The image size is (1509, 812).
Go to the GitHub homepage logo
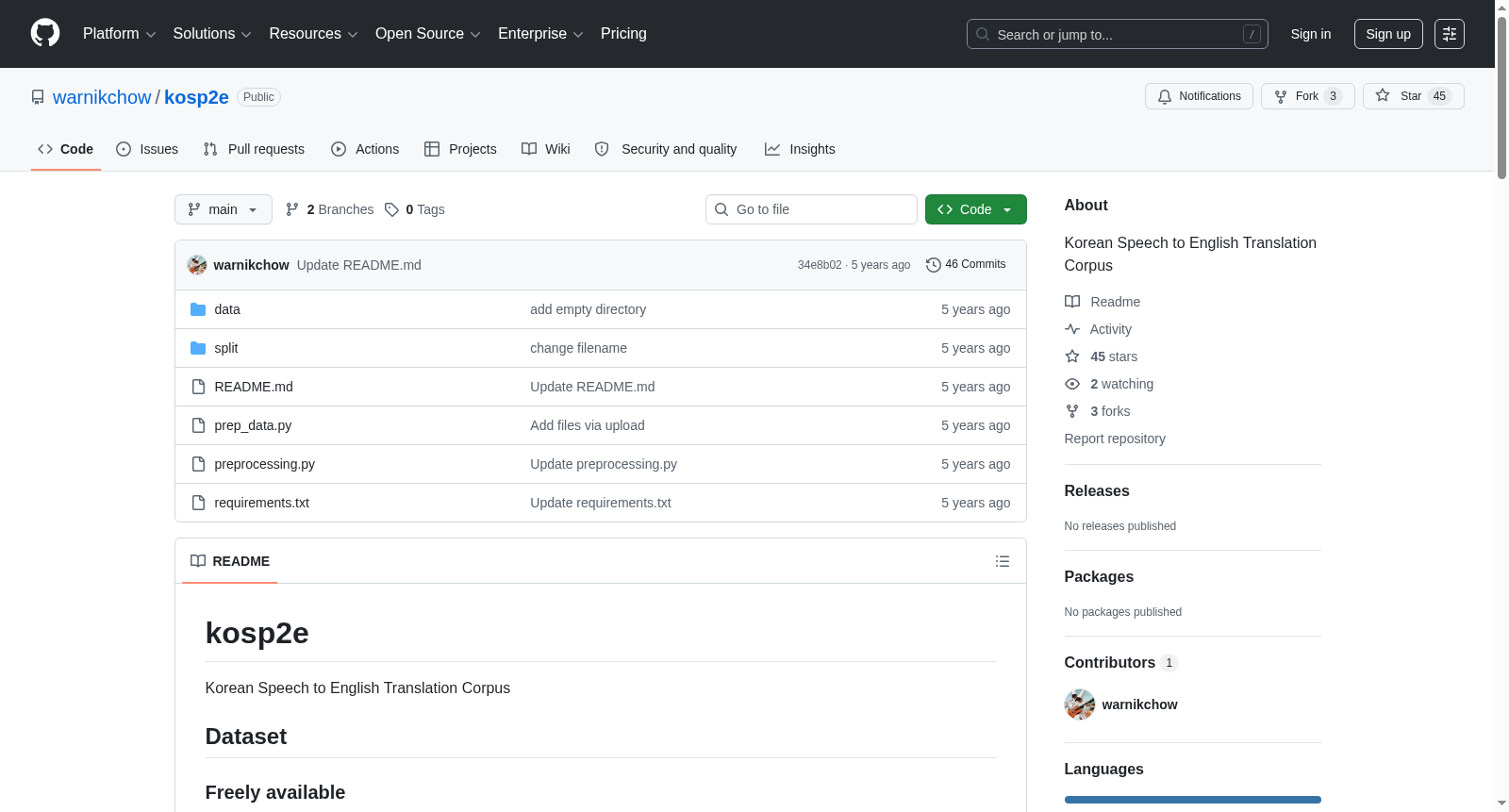click(45, 33)
